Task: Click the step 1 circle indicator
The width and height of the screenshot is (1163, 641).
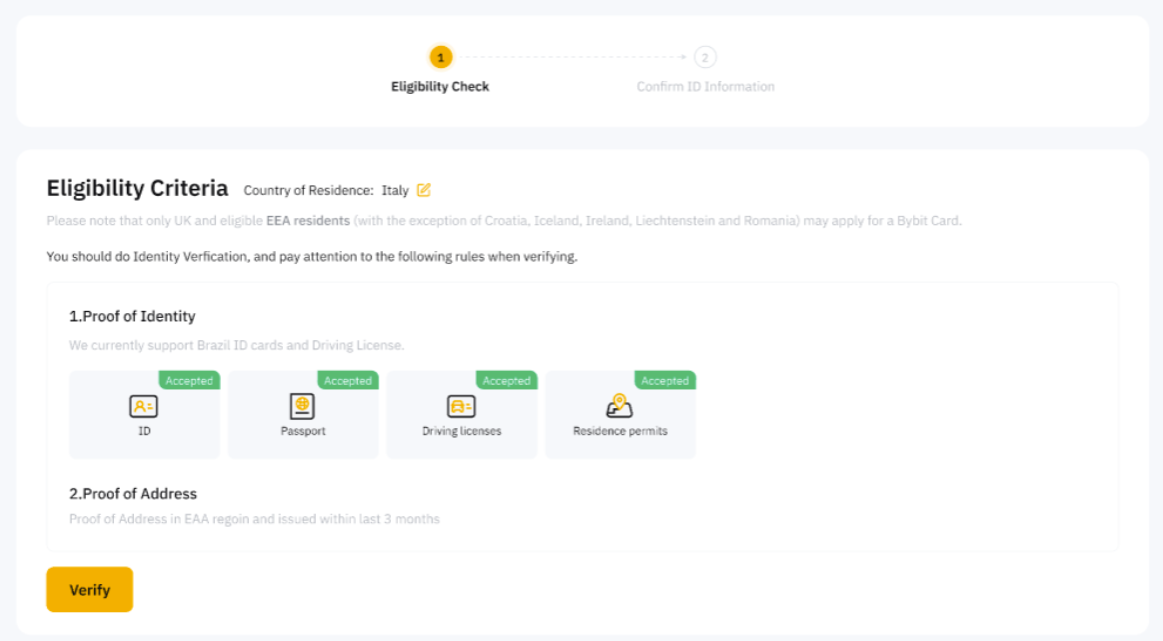Action: pyautogui.click(x=440, y=57)
